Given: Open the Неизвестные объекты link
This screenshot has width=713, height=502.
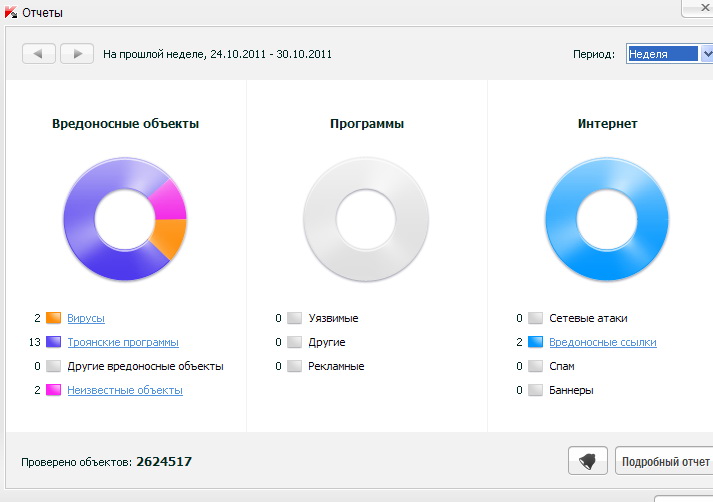Looking at the screenshot, I should click(125, 390).
